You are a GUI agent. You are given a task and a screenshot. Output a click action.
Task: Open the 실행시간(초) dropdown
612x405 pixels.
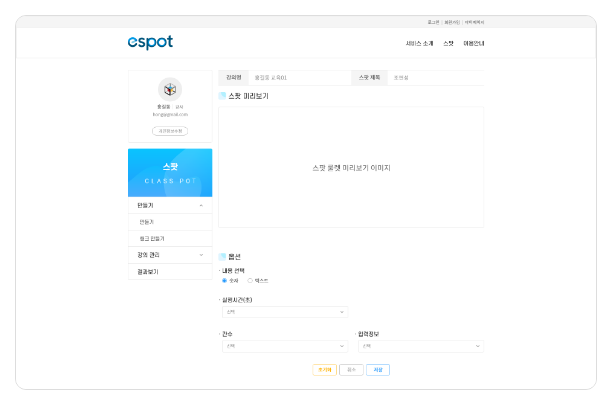tap(284, 312)
